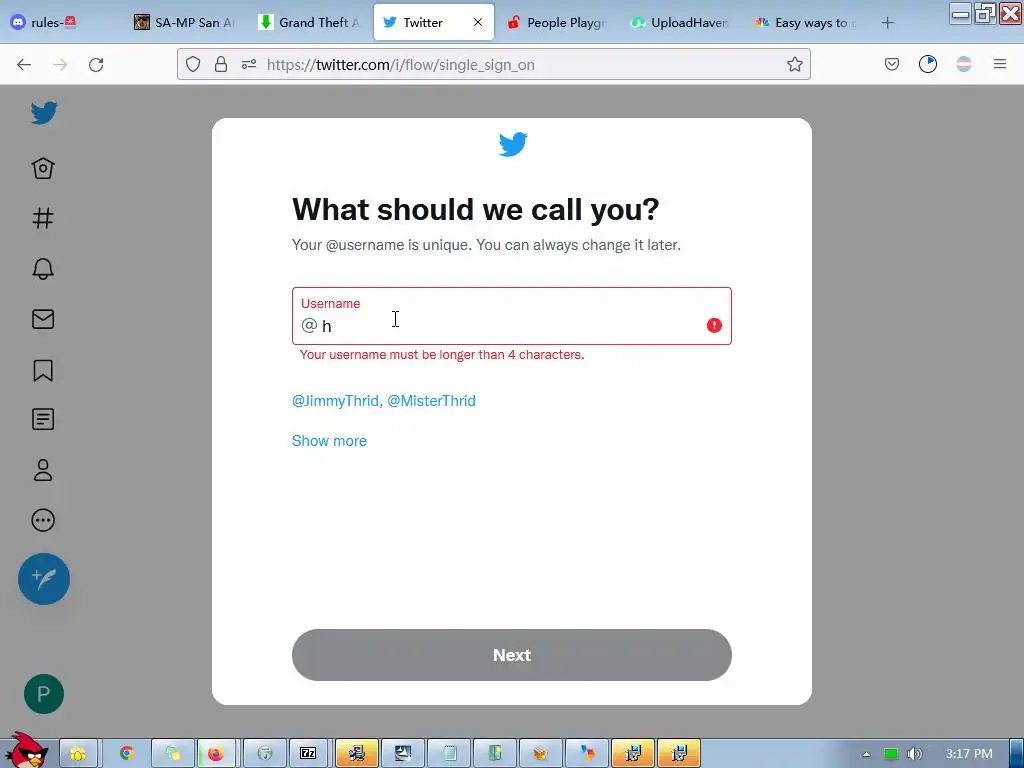Open Chrome from the taskbar

point(126,753)
